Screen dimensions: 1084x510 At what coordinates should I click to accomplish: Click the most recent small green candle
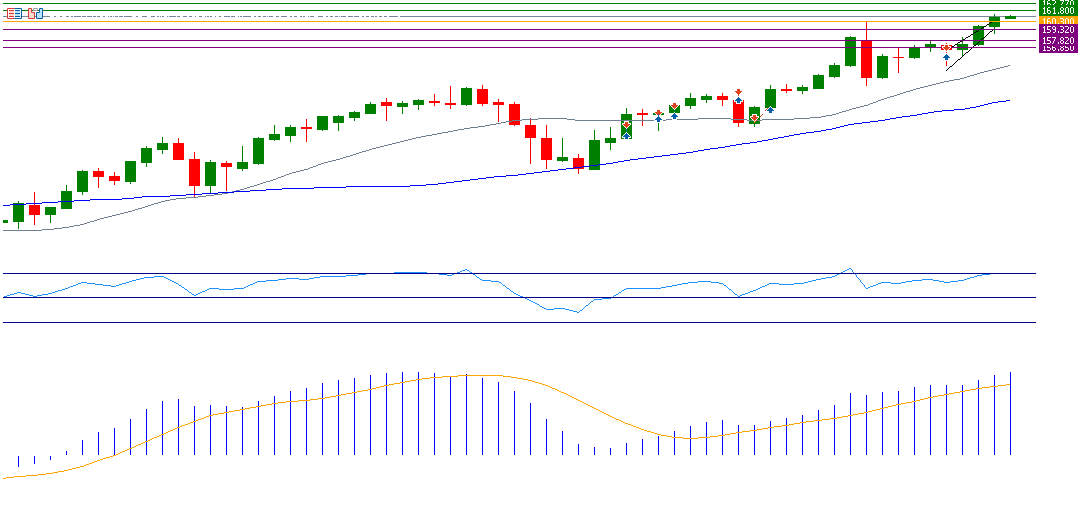(1010, 17)
